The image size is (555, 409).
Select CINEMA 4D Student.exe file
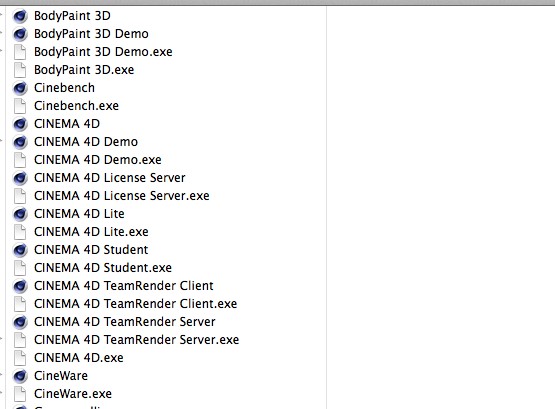[103, 268]
